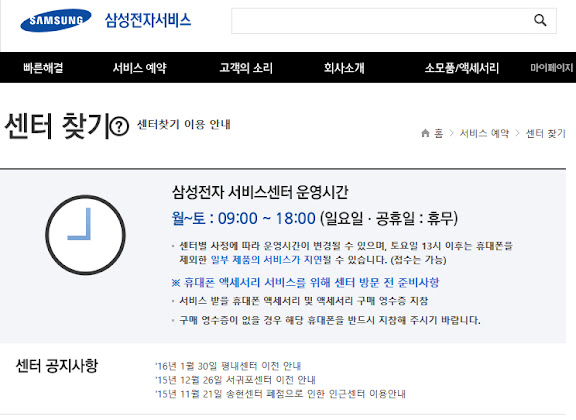Screen dimensions: 576x420
Task: Click 삼성전자 서비스센터 운영시간 heading
Action: pos(260,192)
